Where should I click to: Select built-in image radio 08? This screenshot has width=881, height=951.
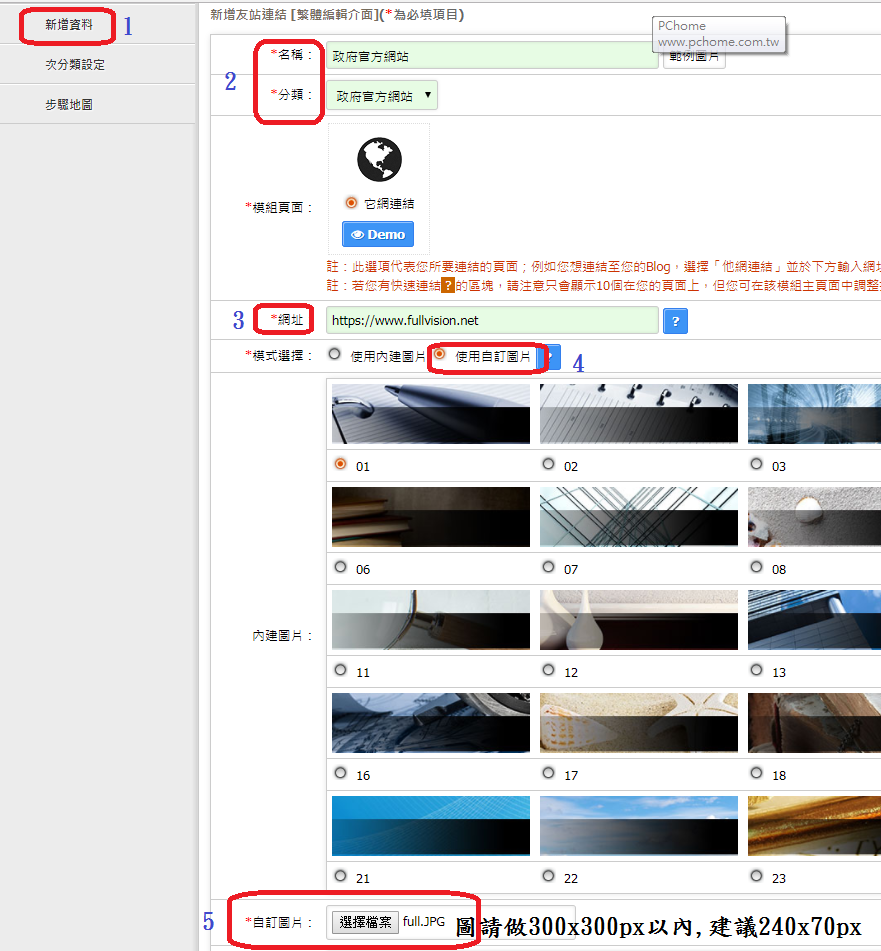tap(756, 567)
